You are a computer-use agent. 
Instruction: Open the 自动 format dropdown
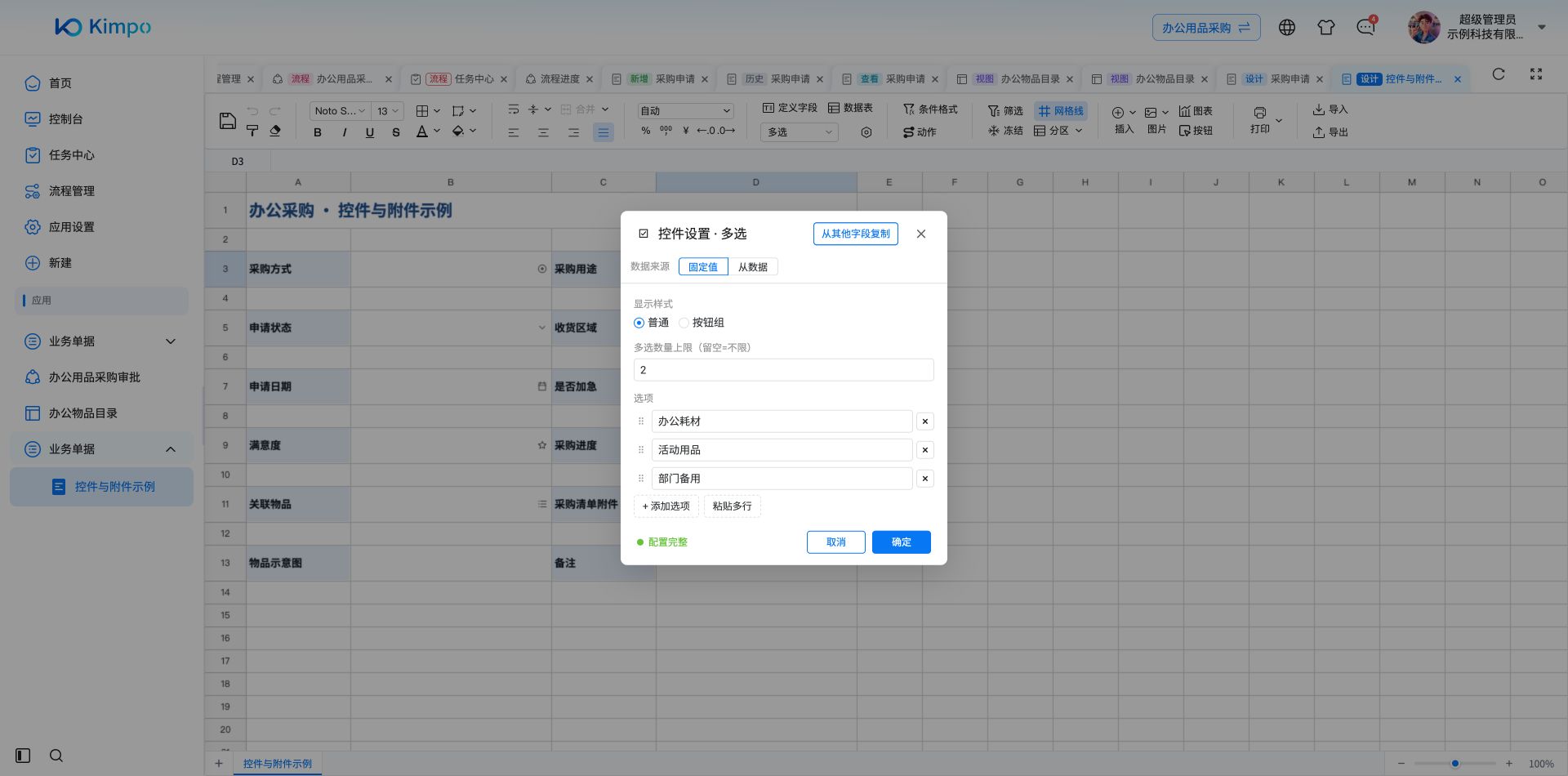tap(685, 111)
